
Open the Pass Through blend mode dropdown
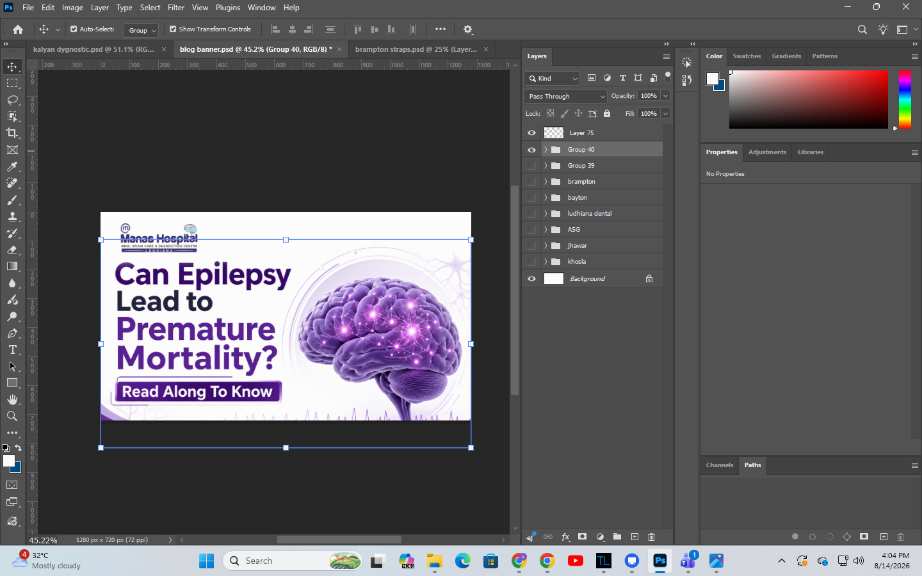pos(566,96)
